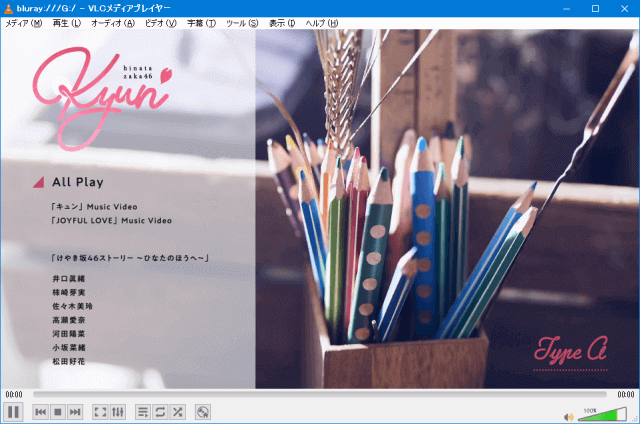The width and height of the screenshot is (640, 424).
Task: Close the VLC media player window
Action: click(x=624, y=9)
